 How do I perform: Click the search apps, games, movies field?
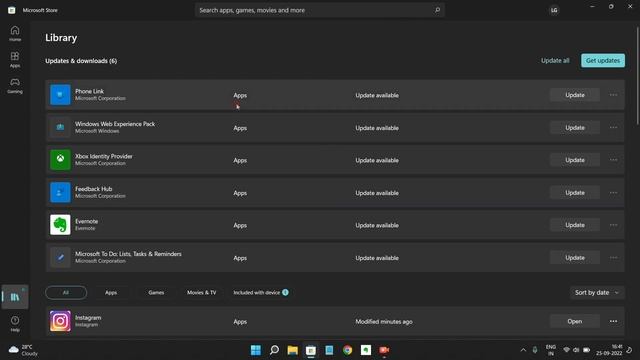[320, 10]
